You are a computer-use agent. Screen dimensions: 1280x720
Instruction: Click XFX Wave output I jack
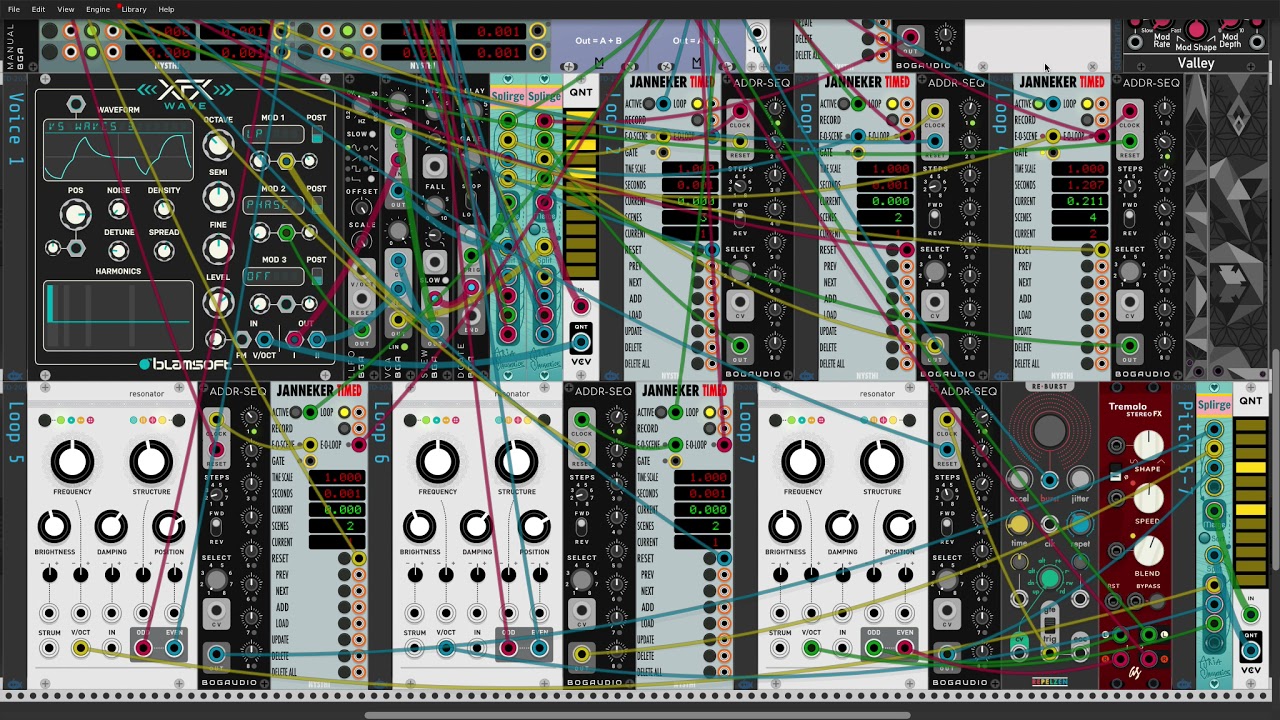coord(294,340)
